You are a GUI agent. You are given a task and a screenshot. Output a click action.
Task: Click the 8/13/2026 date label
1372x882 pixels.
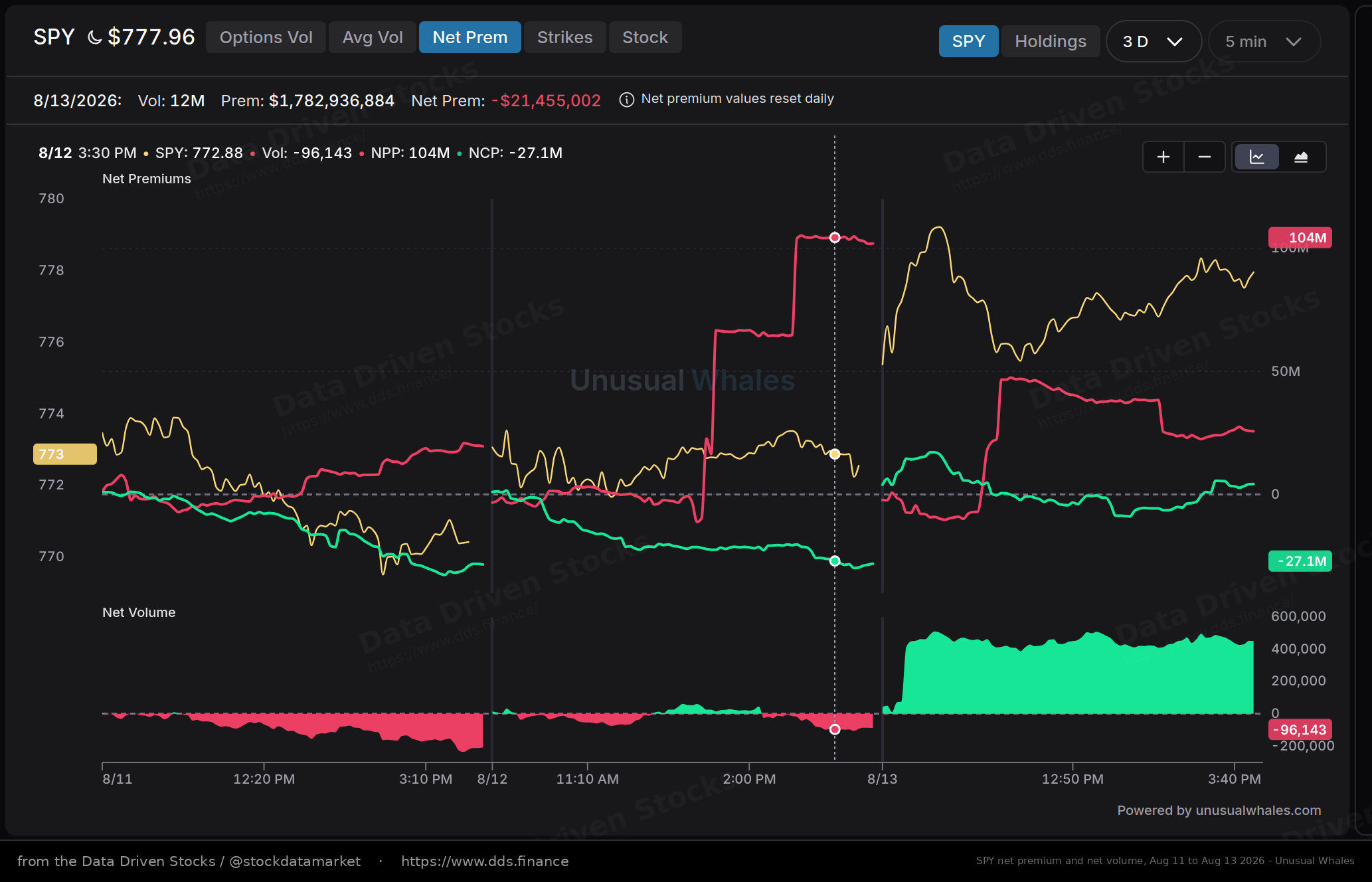(x=78, y=100)
